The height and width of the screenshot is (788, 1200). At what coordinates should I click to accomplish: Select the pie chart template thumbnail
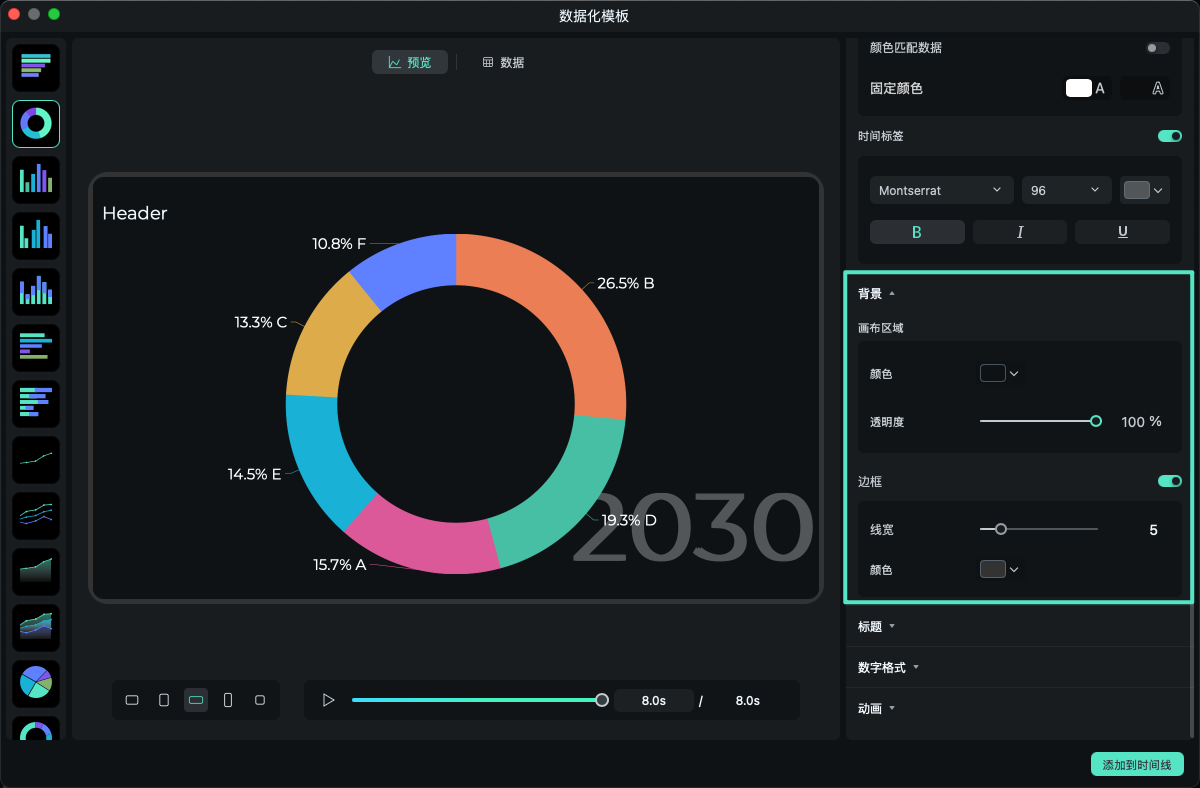click(x=36, y=683)
